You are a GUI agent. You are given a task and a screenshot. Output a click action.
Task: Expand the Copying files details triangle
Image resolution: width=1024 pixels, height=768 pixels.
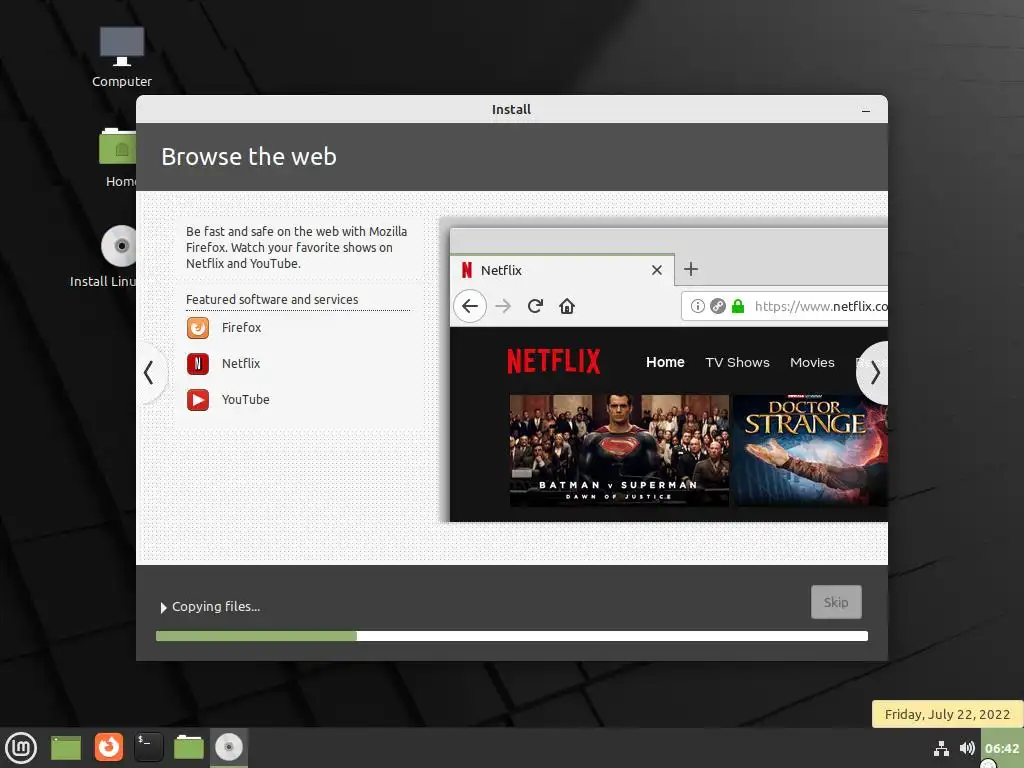point(163,607)
